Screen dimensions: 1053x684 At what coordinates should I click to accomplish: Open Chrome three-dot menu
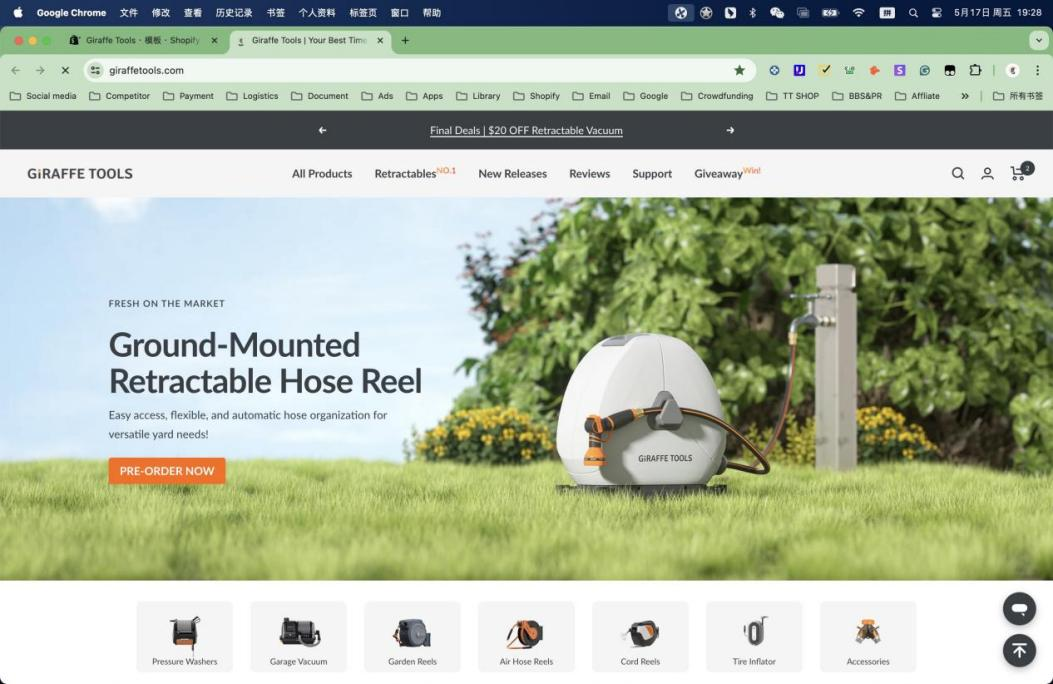tap(1037, 70)
